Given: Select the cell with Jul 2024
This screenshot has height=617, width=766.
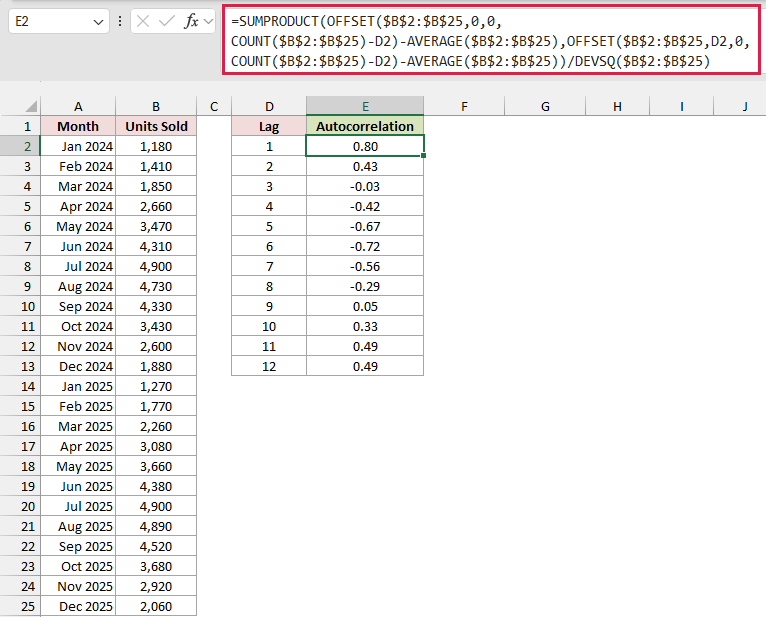Looking at the screenshot, I should click(x=78, y=266).
